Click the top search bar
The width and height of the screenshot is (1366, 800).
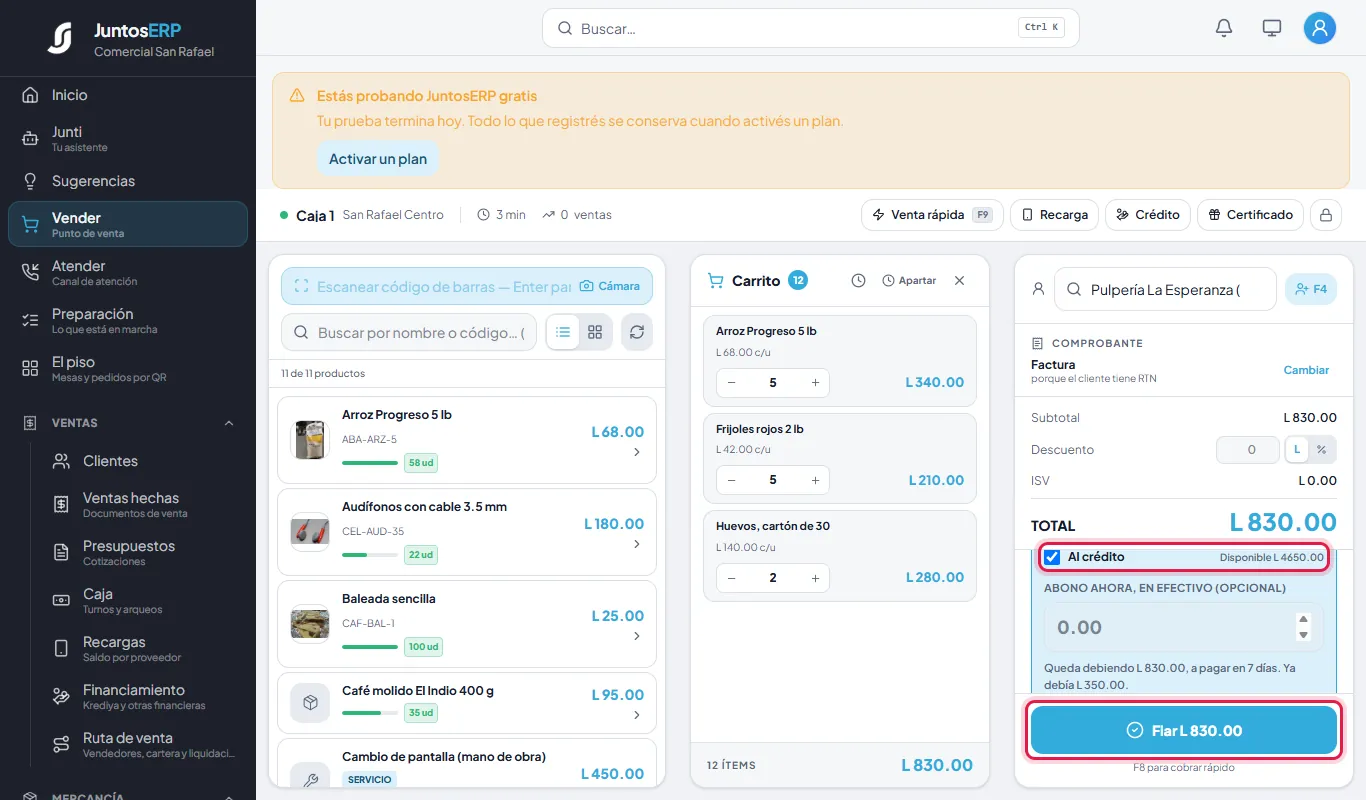(811, 29)
